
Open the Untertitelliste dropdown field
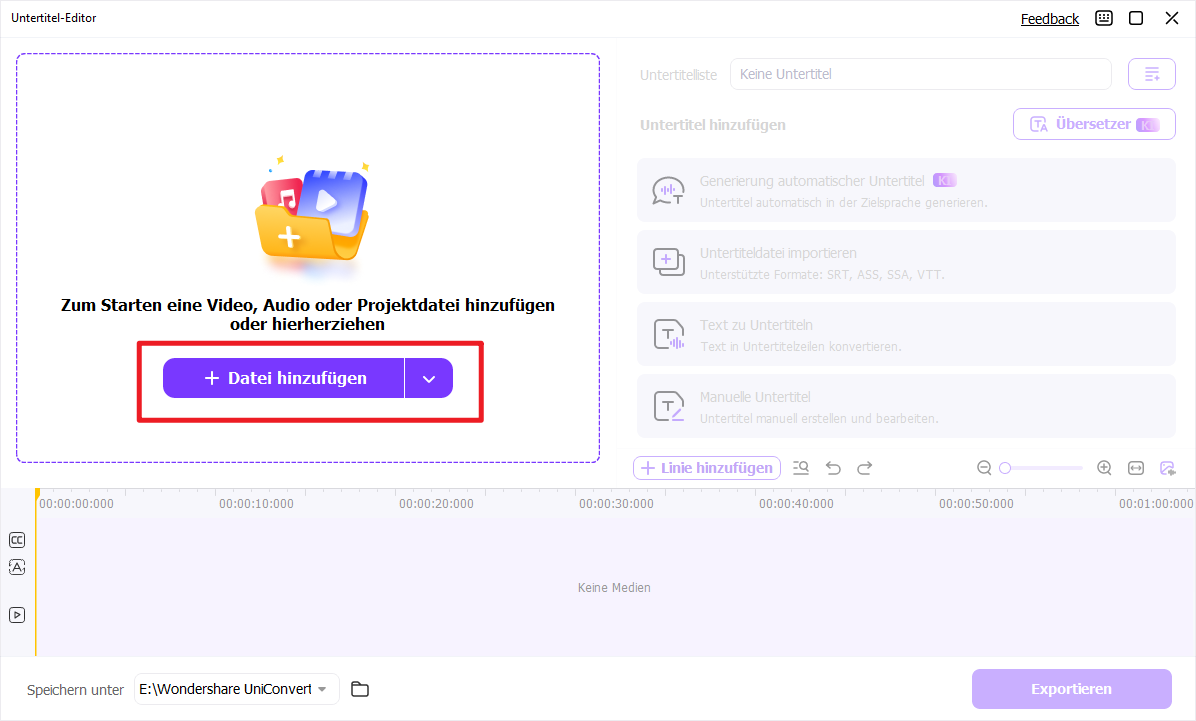click(920, 74)
